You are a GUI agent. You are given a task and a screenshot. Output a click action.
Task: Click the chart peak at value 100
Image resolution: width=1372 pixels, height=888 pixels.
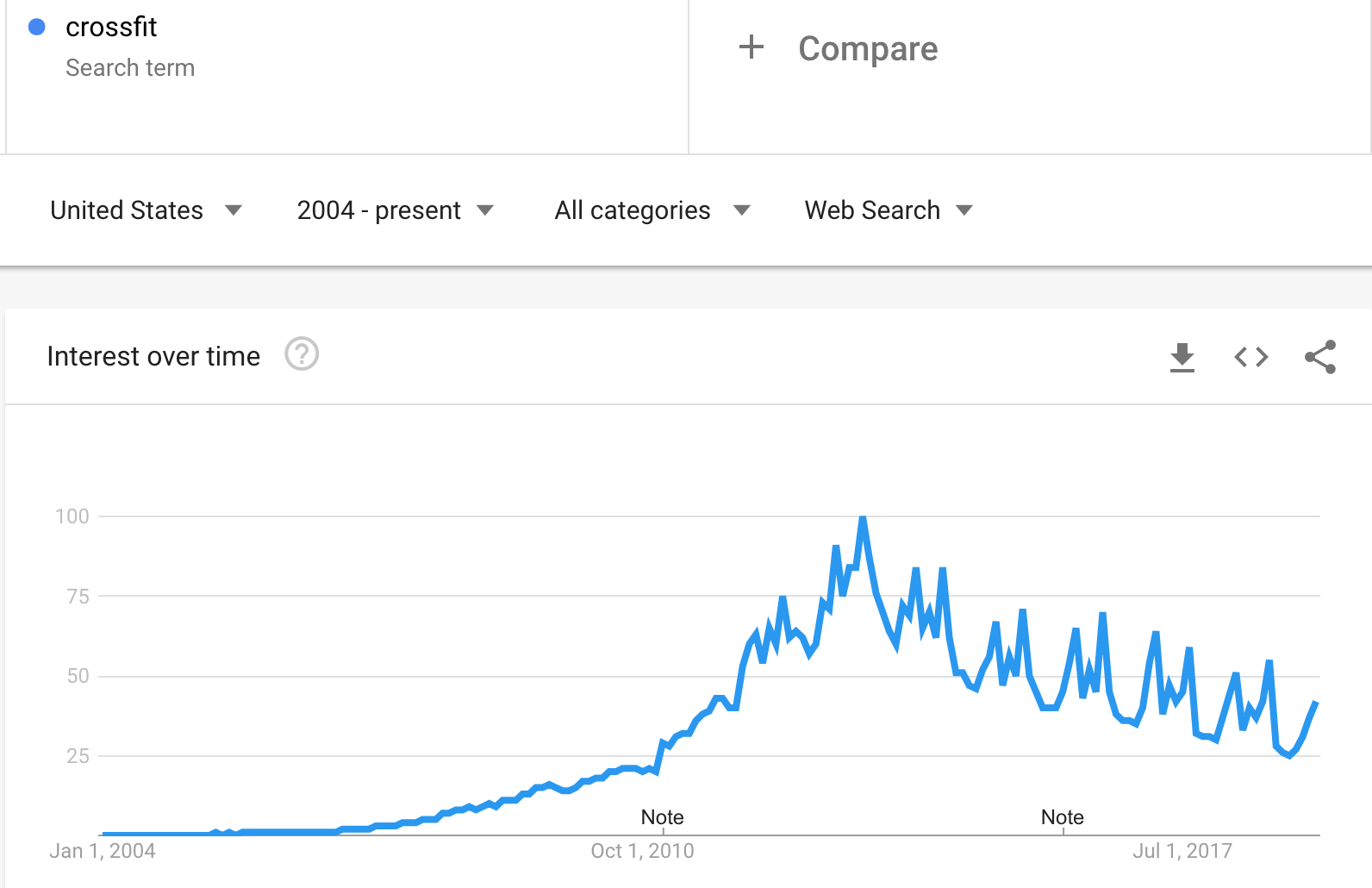pos(863,517)
